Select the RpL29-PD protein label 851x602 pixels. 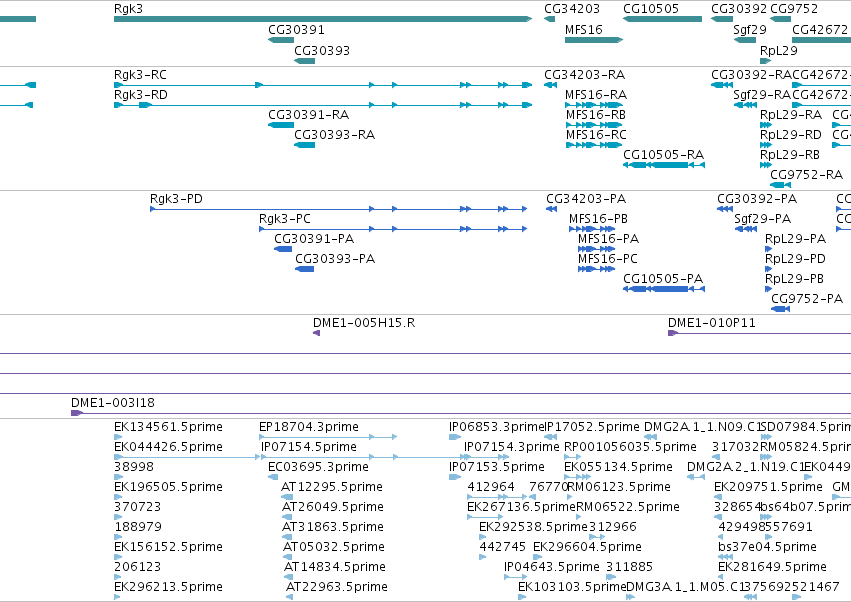(x=795, y=259)
